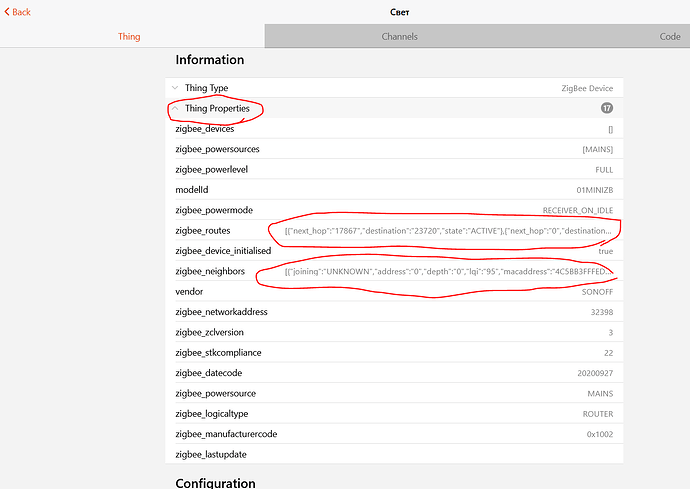Select the zigbee_manufacturercode row
This screenshot has height=489, width=690.
(395, 434)
